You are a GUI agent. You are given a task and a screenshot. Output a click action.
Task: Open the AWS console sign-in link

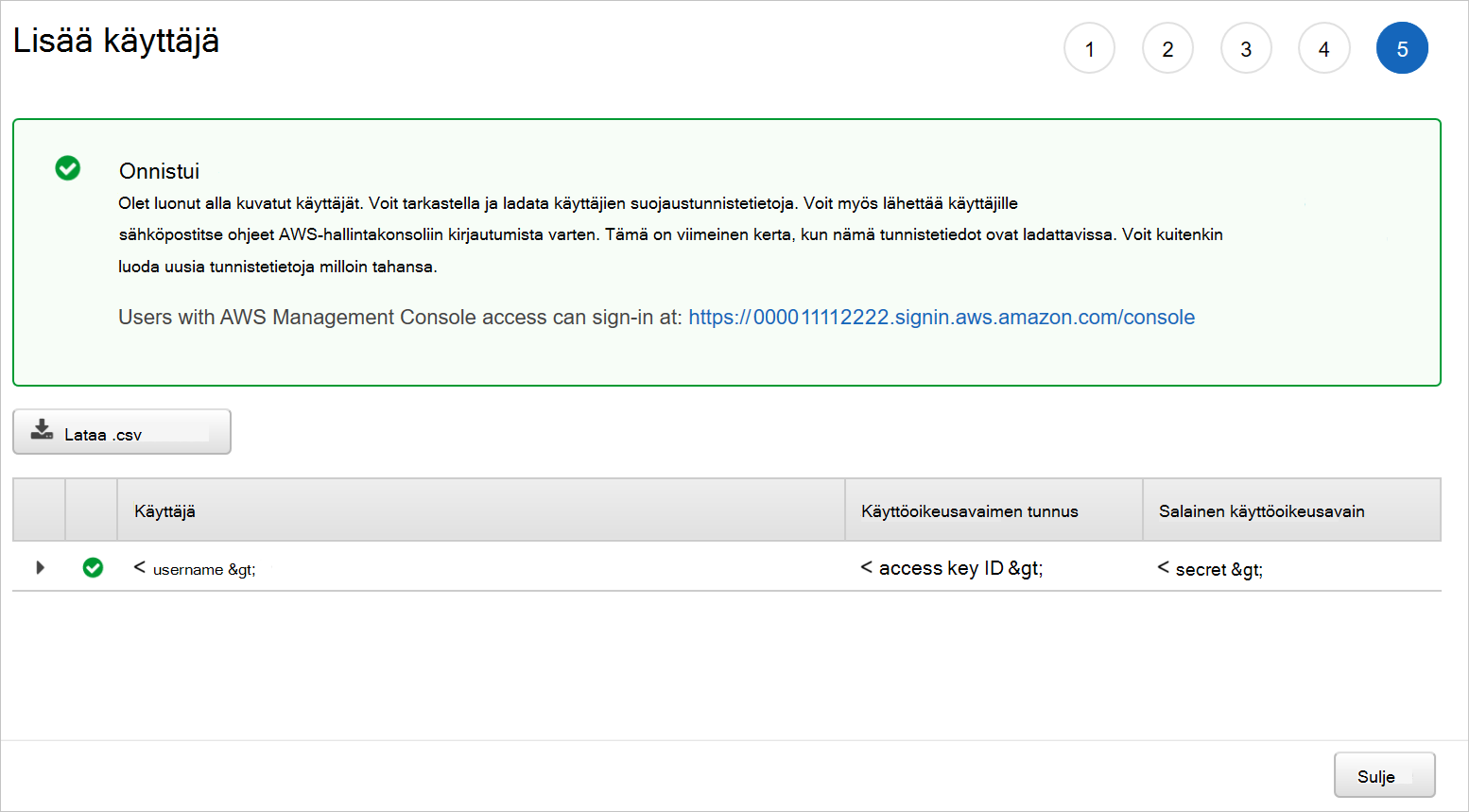coord(942,318)
